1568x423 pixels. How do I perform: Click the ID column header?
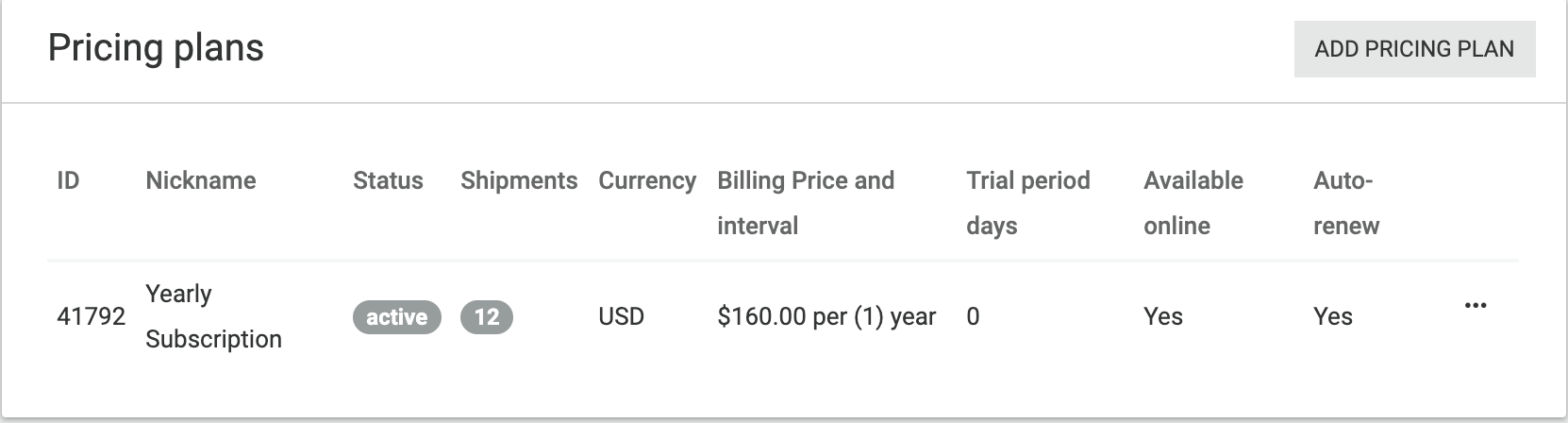tap(68, 180)
